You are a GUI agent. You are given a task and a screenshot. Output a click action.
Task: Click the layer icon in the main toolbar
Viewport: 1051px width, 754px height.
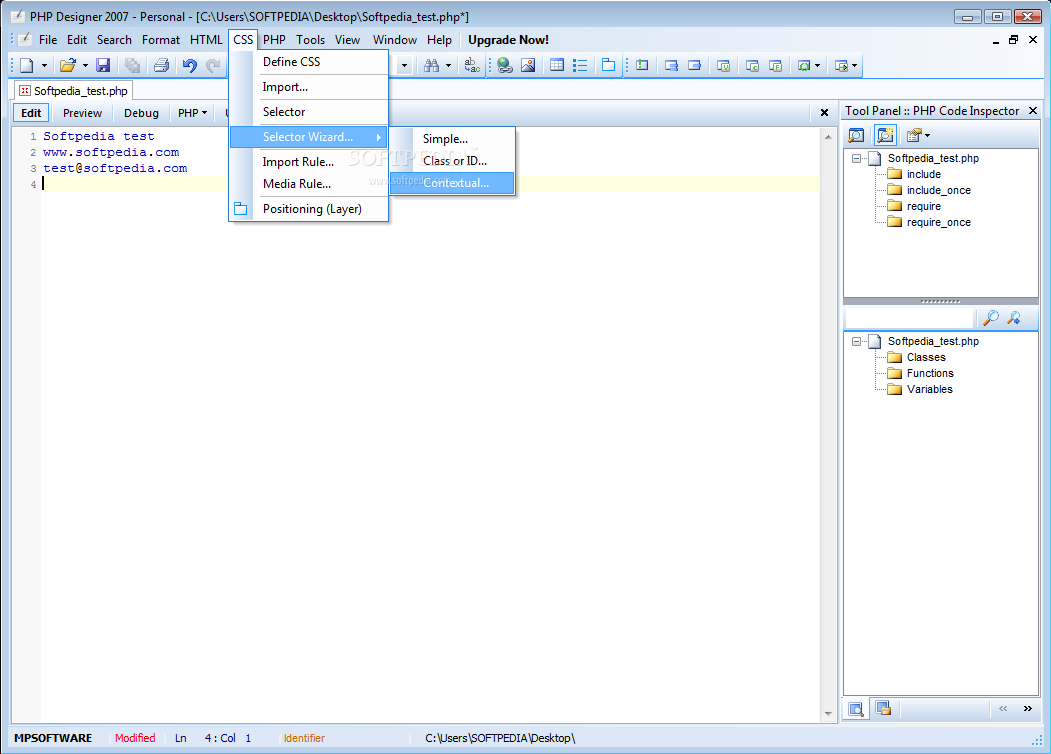pyautogui.click(x=609, y=65)
